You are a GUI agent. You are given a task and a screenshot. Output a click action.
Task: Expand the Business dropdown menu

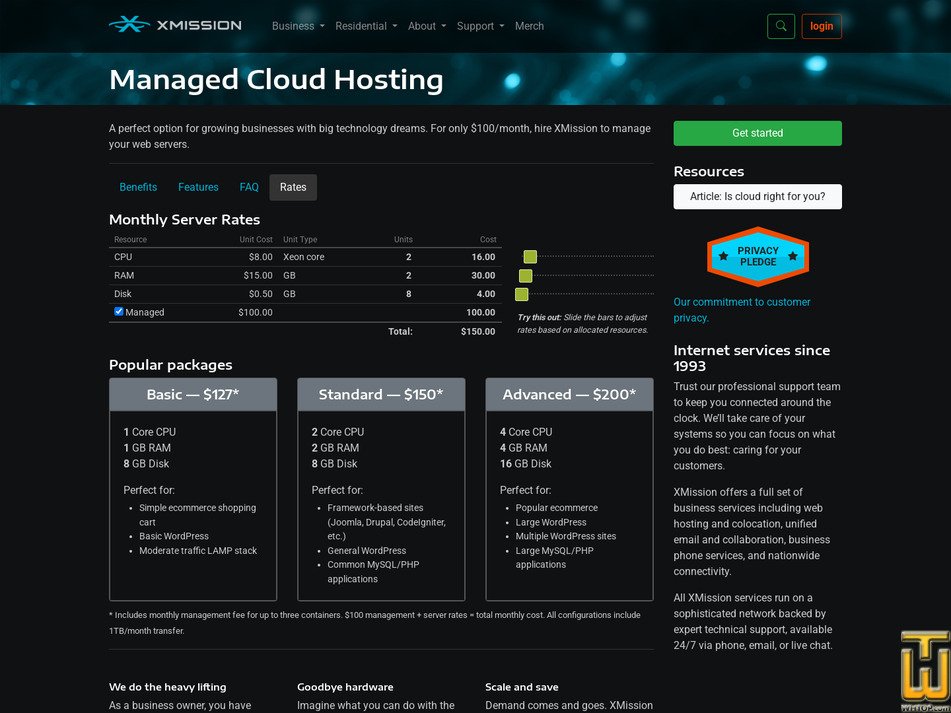click(298, 26)
